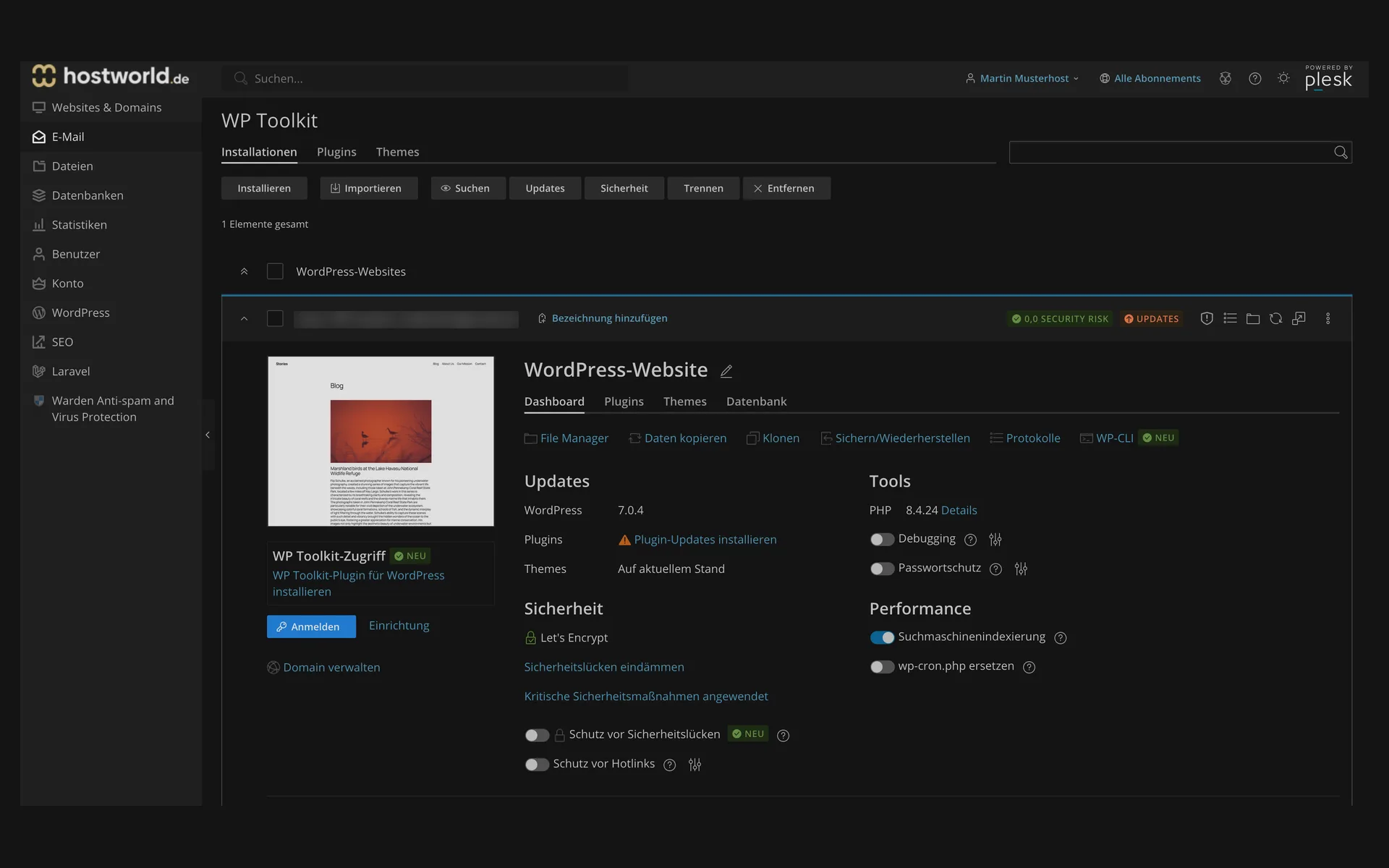Click into the Suchen... search field
1389x868 pixels.
click(425, 78)
